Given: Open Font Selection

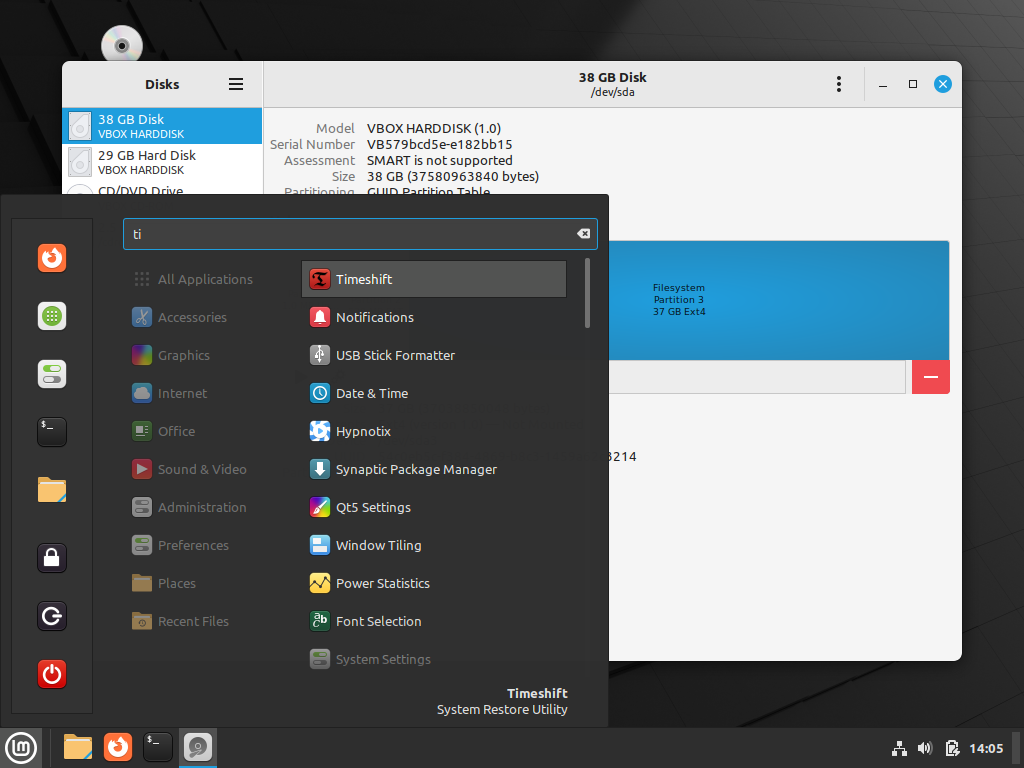Looking at the screenshot, I should (x=434, y=621).
